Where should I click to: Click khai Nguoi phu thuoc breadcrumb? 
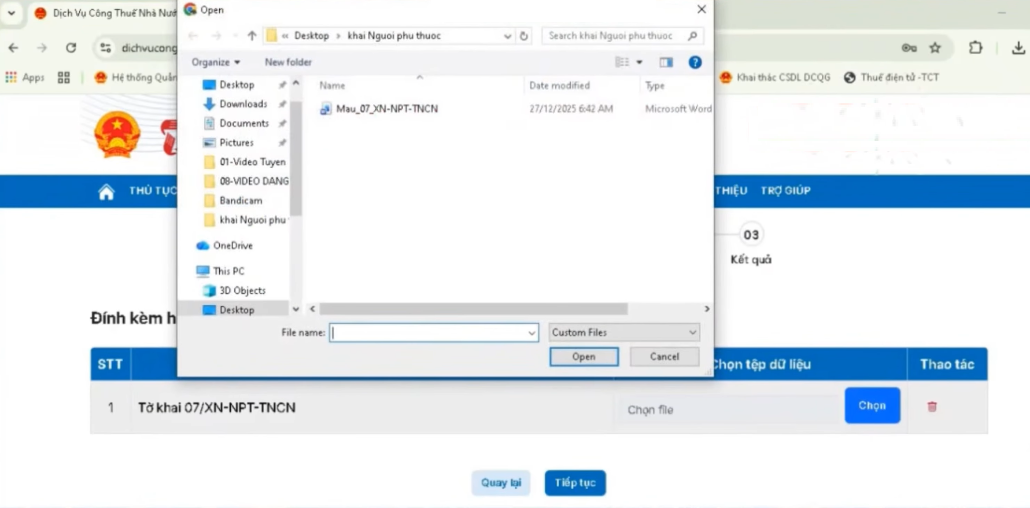394,36
